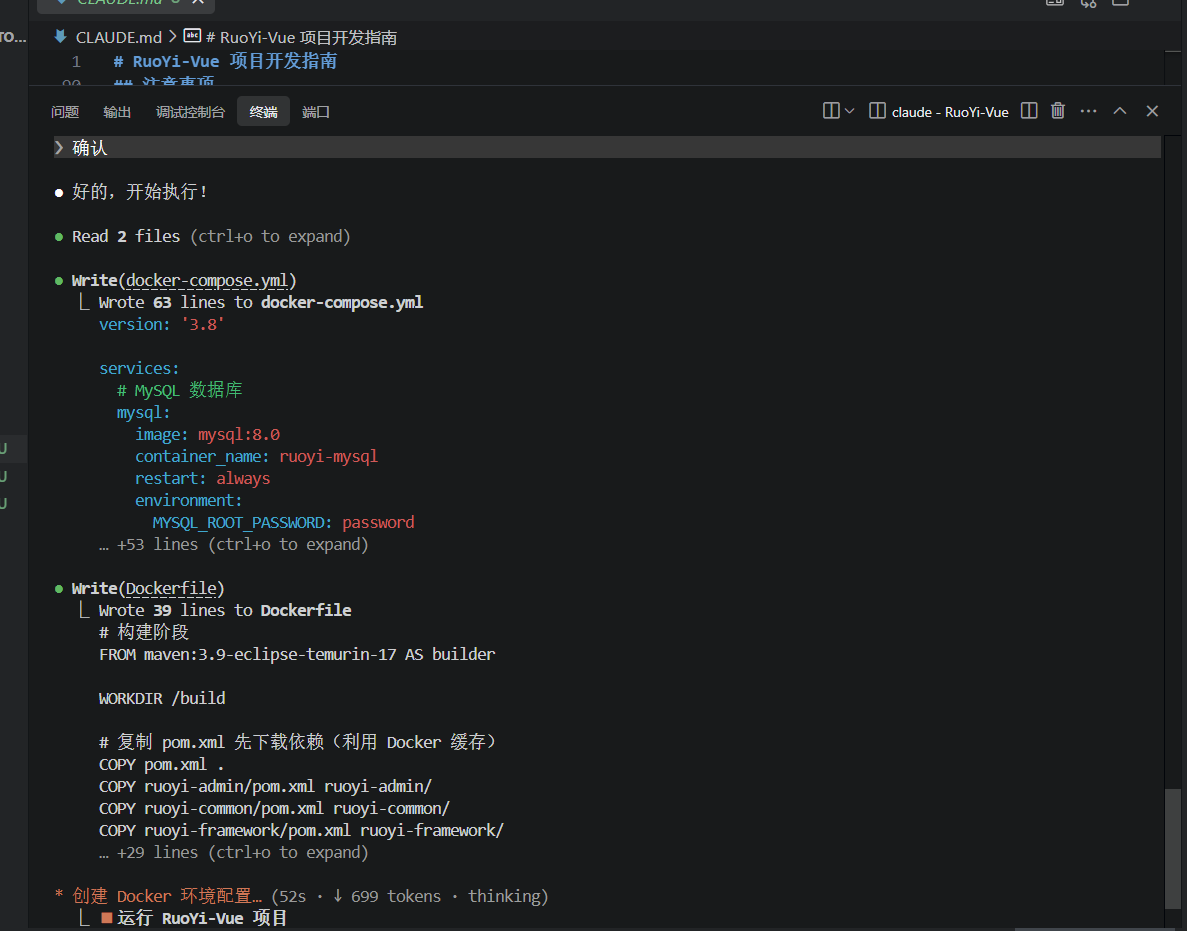Open the panel's three-dot more actions menu
Viewport: 1187px width, 931px height.
pos(1089,111)
